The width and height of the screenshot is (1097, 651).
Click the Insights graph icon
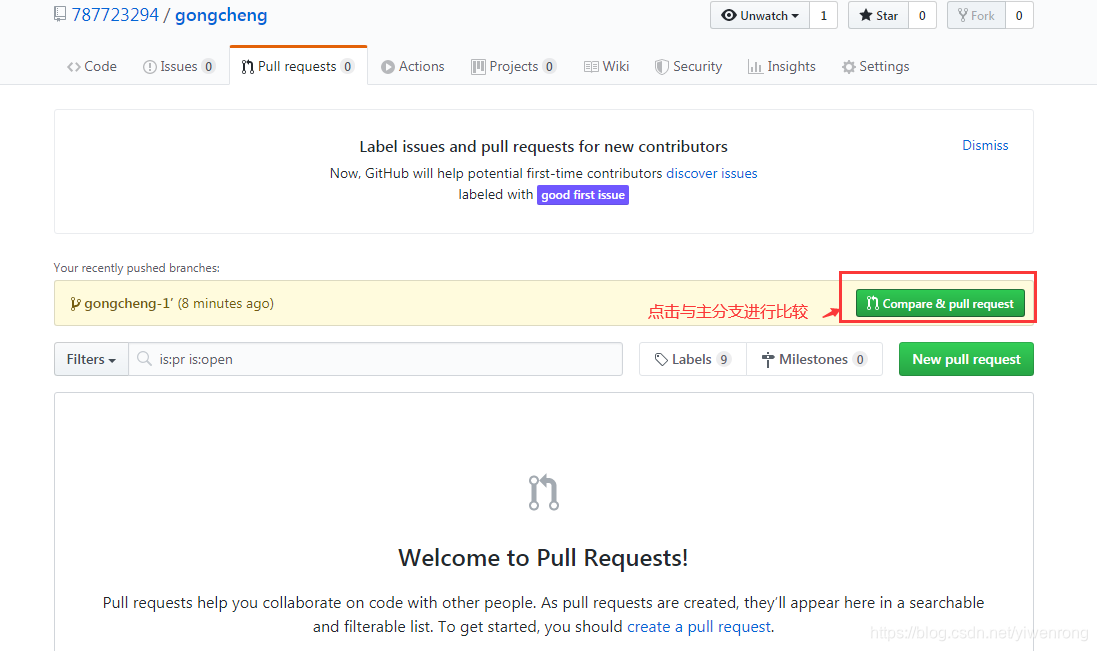(755, 67)
